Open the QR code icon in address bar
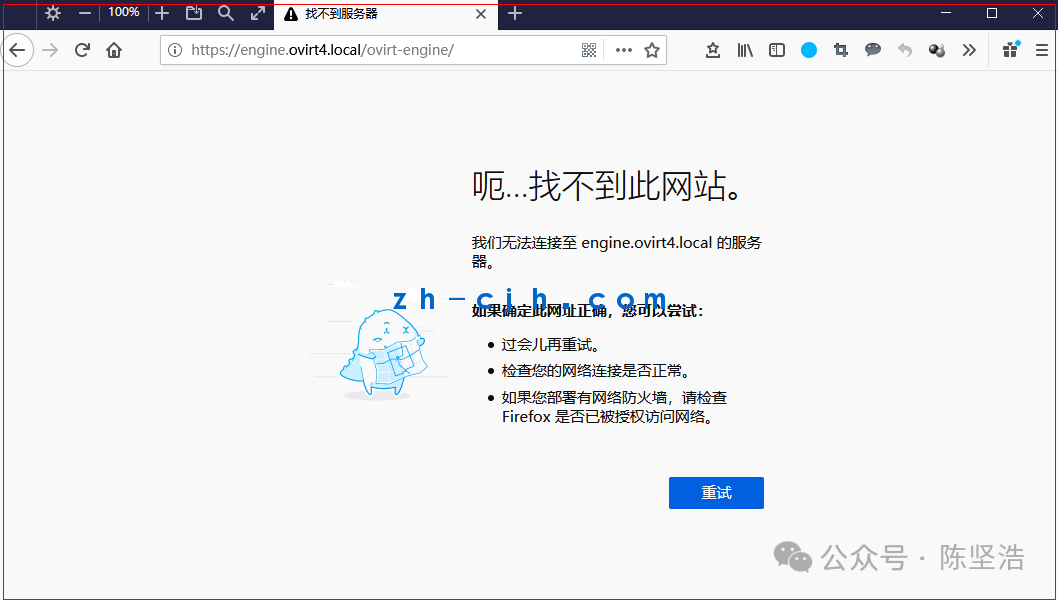Screen dimensions: 1058x600 pos(589,50)
